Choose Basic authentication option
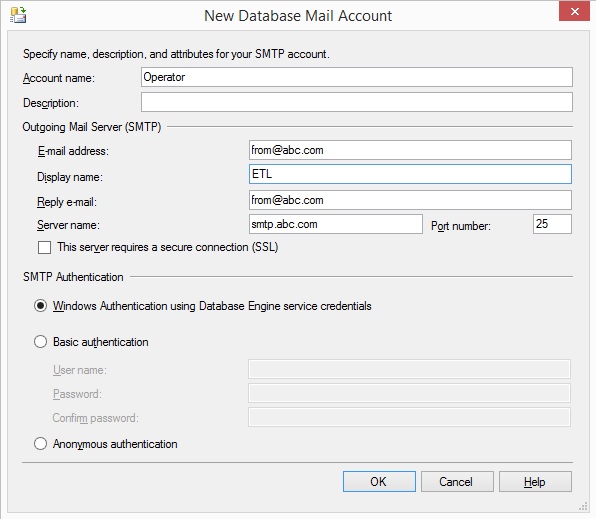This screenshot has height=519, width=596. pyautogui.click(x=40, y=341)
